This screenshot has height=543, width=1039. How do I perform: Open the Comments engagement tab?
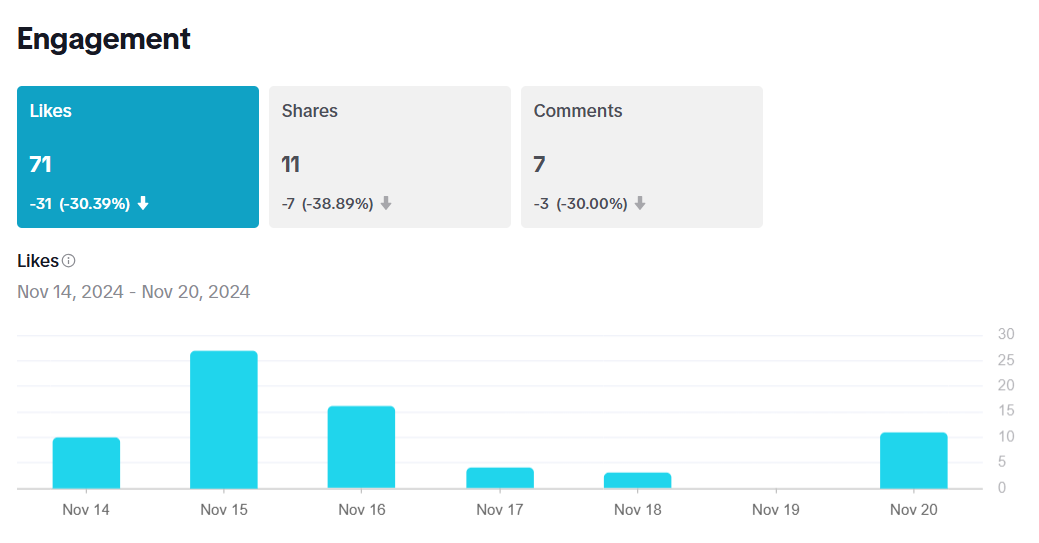coord(642,156)
